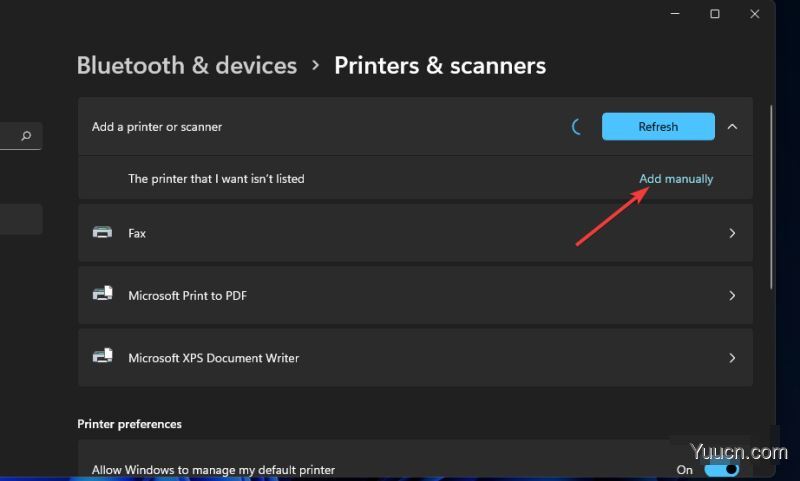
Task: Open Fax details via its chevron arrow
Action: [x=732, y=233]
